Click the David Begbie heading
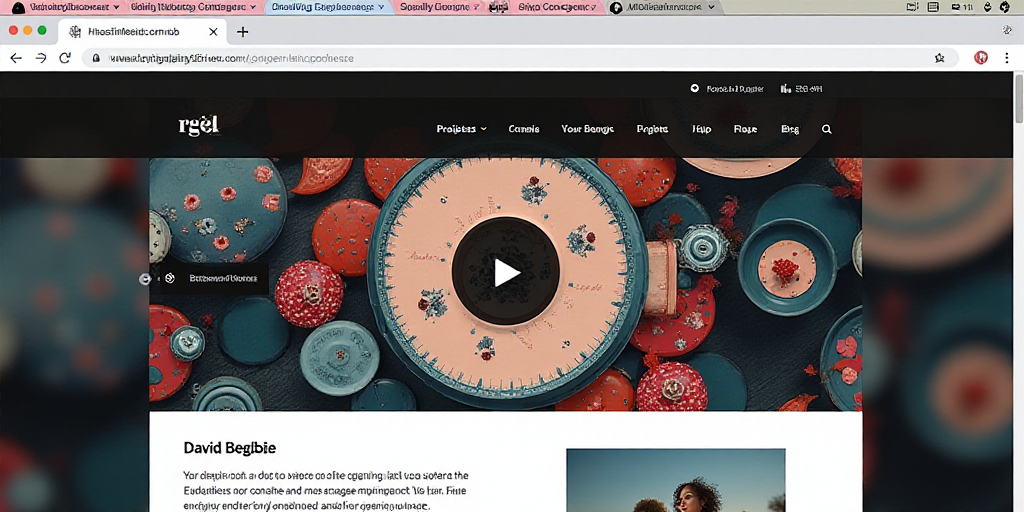 coord(229,448)
